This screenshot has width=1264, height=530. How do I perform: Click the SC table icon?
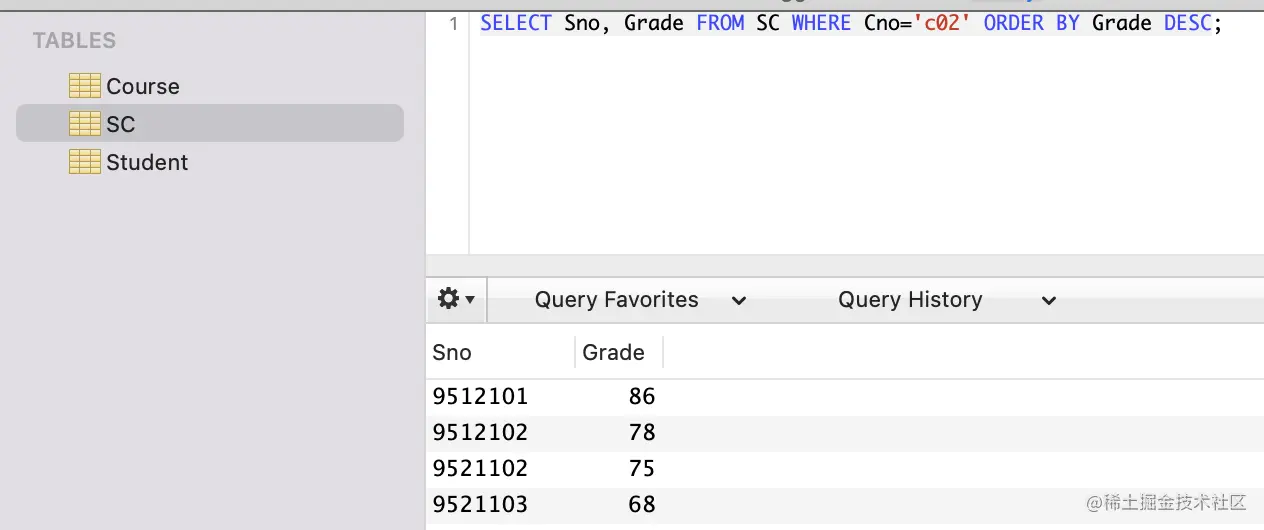point(84,124)
